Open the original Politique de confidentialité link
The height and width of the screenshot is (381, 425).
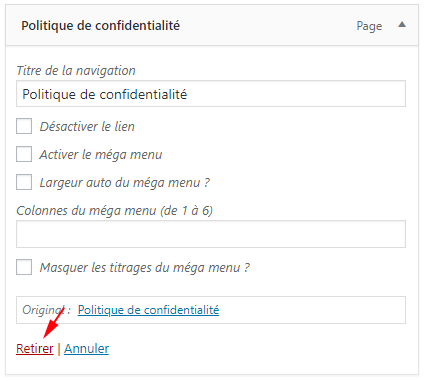148,310
